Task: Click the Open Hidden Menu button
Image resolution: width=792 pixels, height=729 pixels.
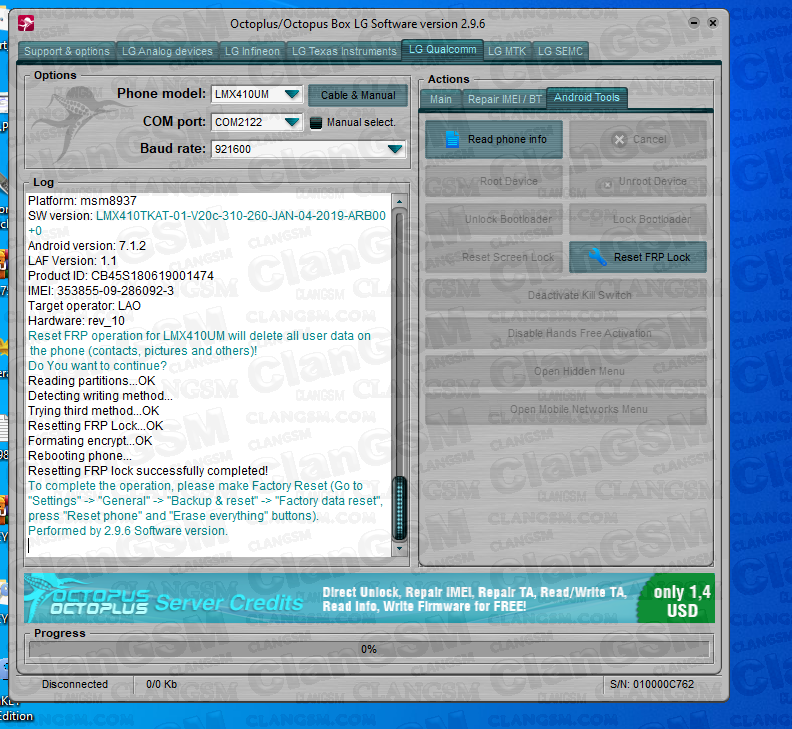Action: pos(566,371)
